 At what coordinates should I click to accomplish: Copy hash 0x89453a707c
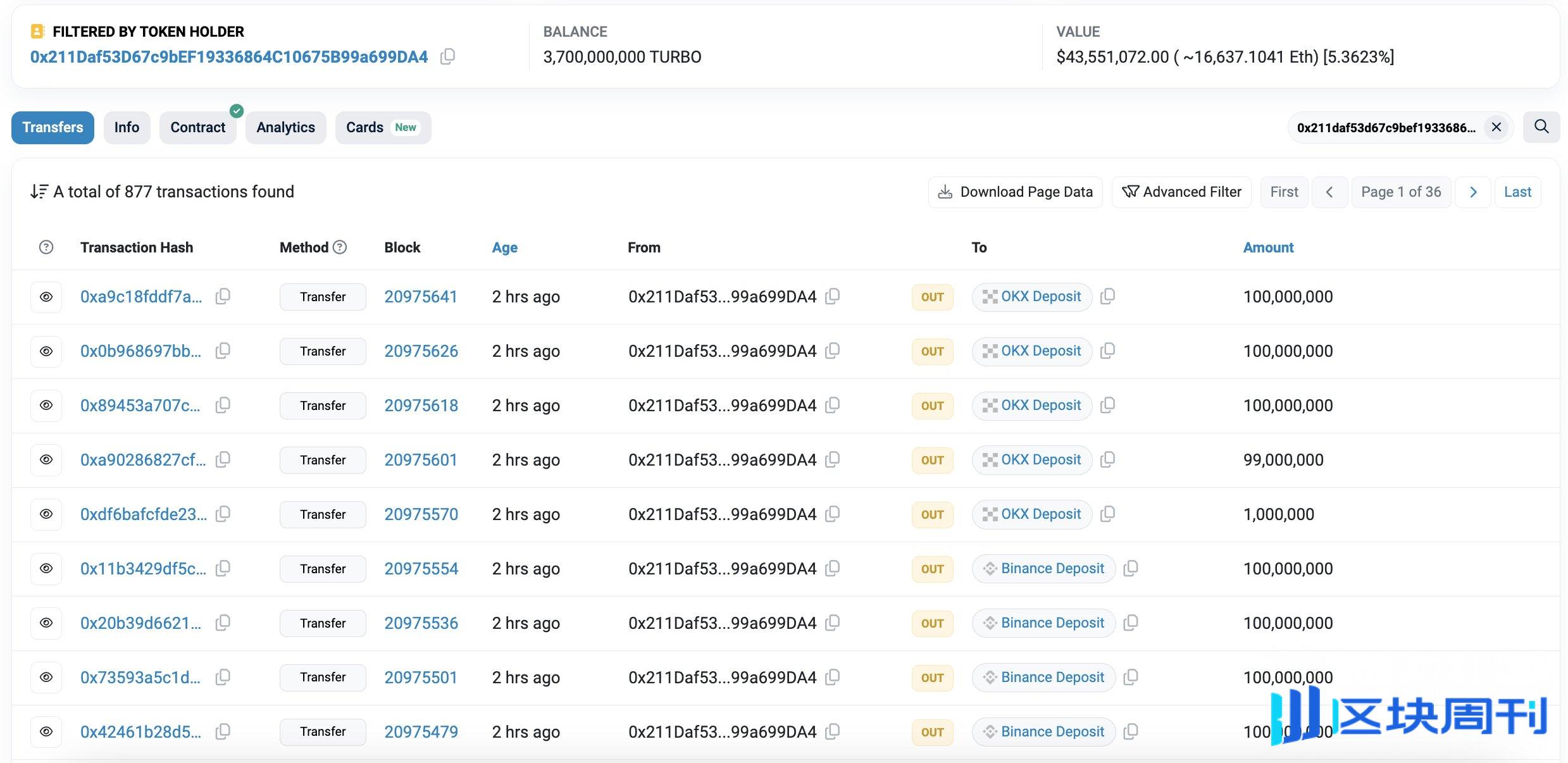pyautogui.click(x=223, y=405)
